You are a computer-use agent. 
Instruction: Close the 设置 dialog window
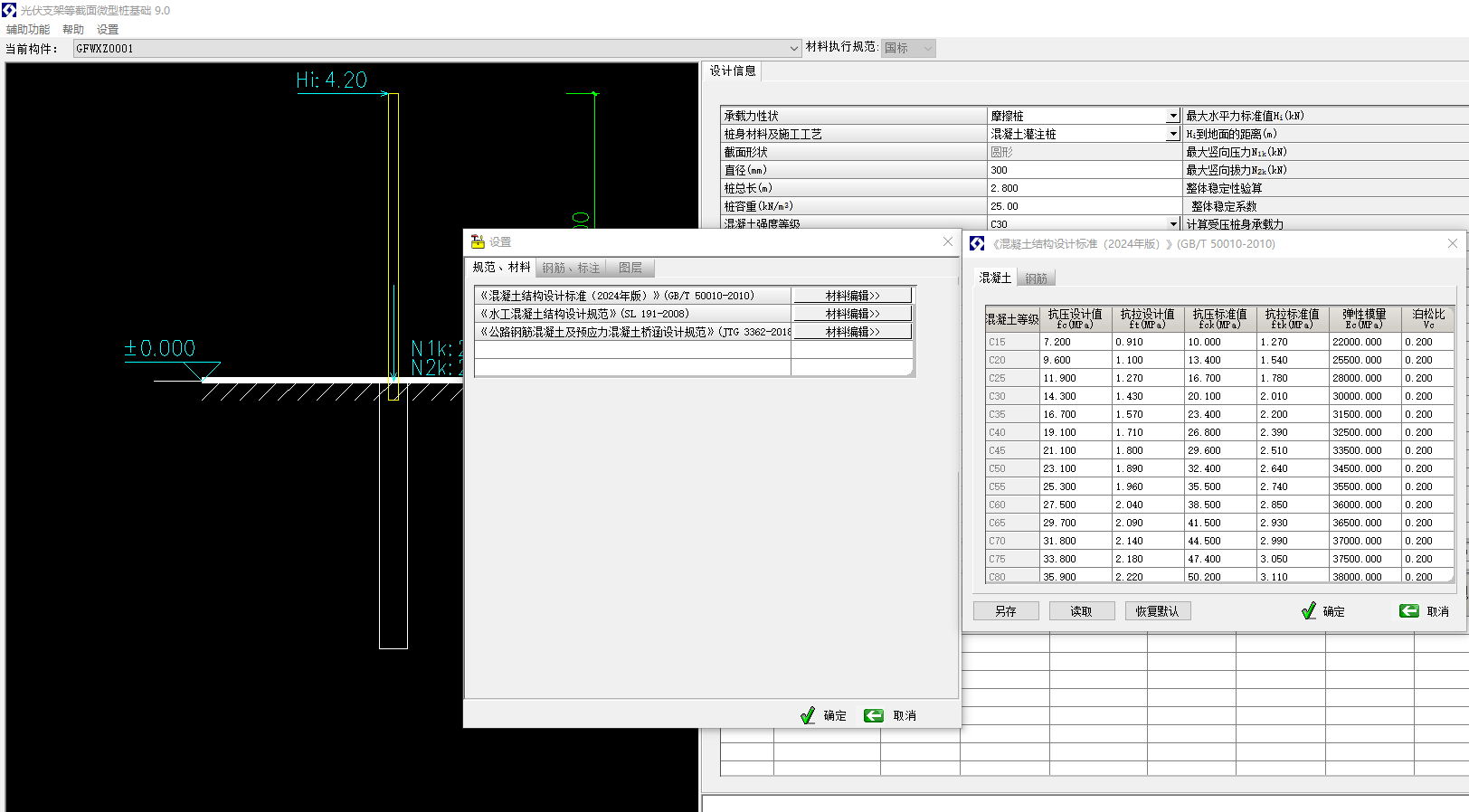[x=947, y=241]
